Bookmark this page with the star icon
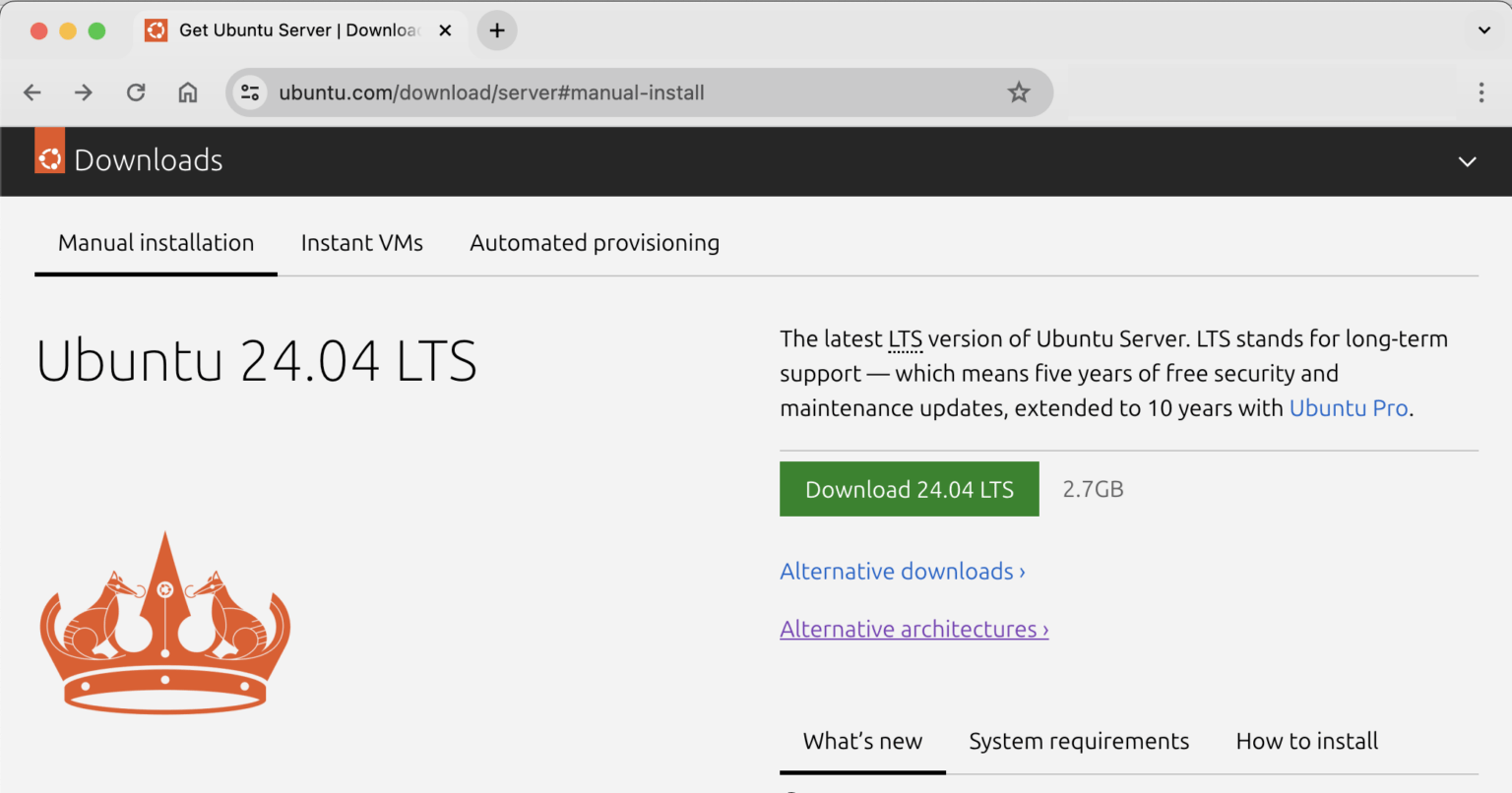This screenshot has height=793, width=1512. (x=1019, y=91)
